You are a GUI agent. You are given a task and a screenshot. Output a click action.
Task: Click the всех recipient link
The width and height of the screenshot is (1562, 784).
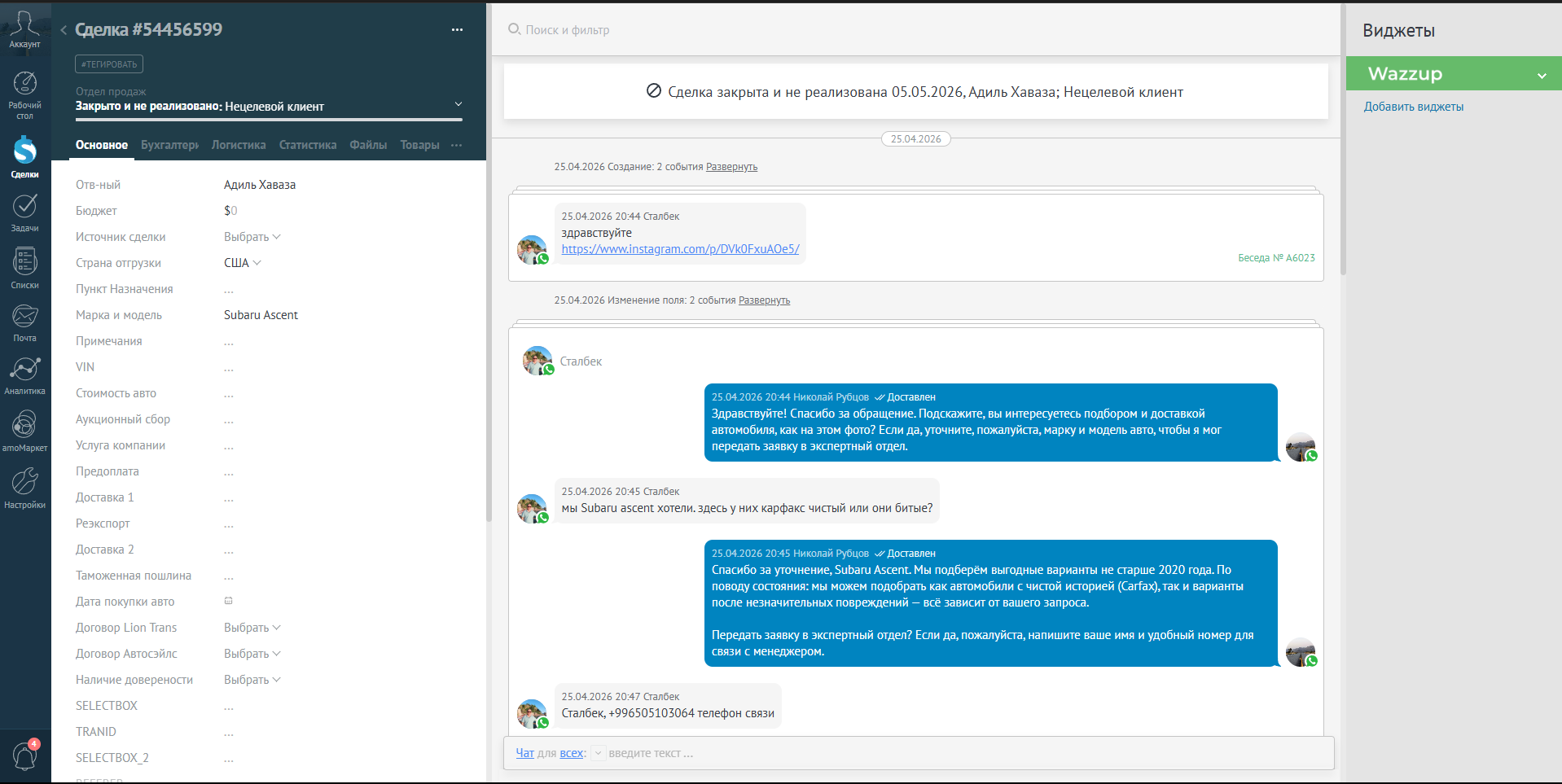coord(571,753)
